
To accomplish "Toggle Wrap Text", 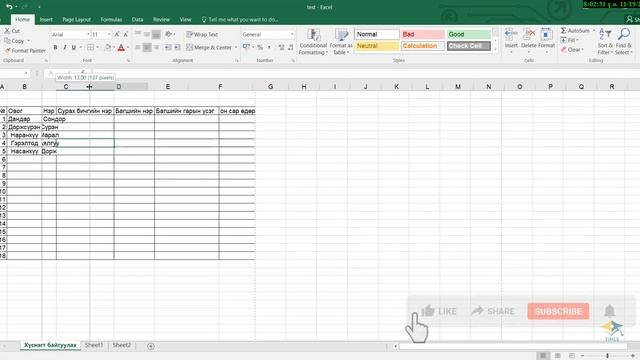I will (x=202, y=35).
